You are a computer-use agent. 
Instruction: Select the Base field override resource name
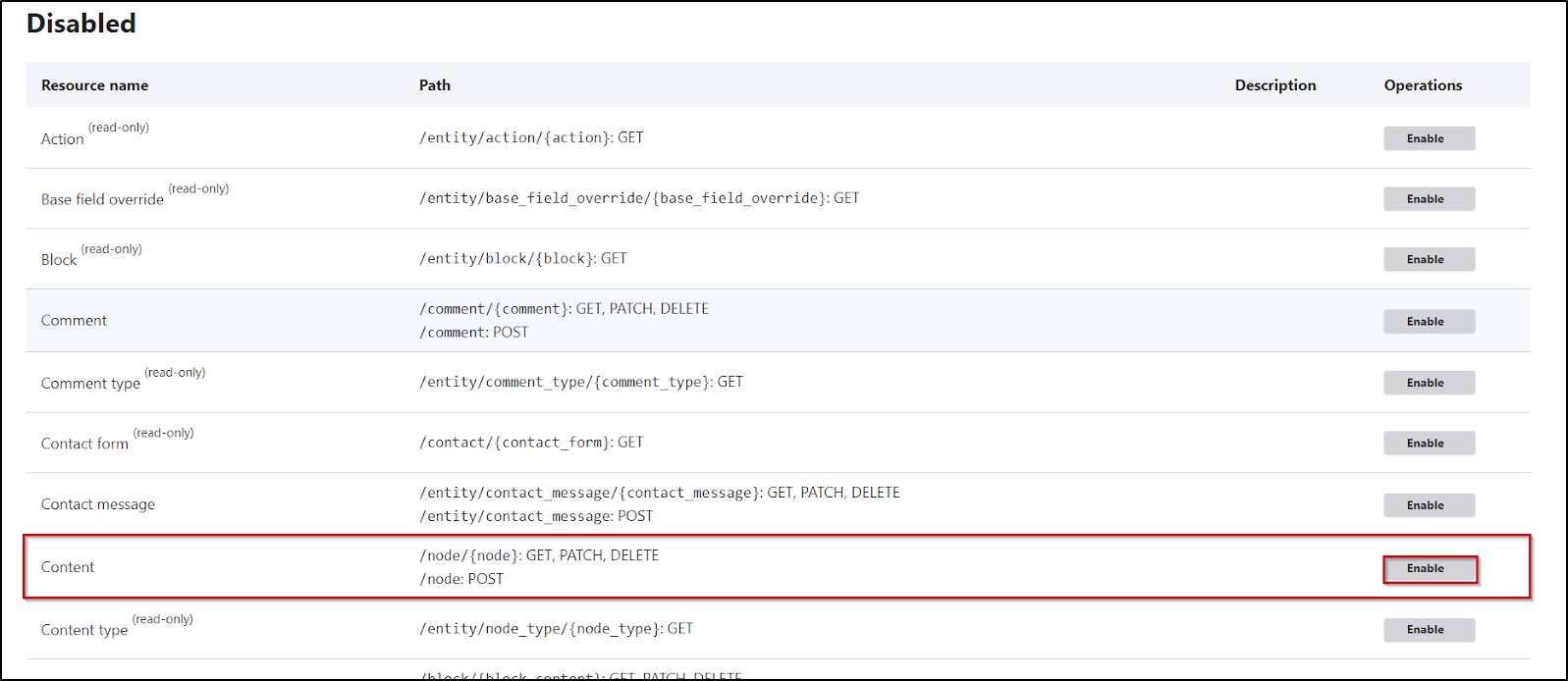coord(102,199)
